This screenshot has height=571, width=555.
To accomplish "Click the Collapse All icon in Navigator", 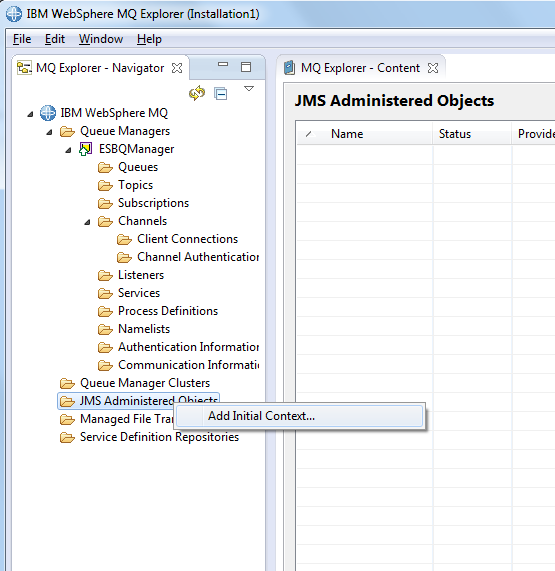I will click(x=221, y=94).
